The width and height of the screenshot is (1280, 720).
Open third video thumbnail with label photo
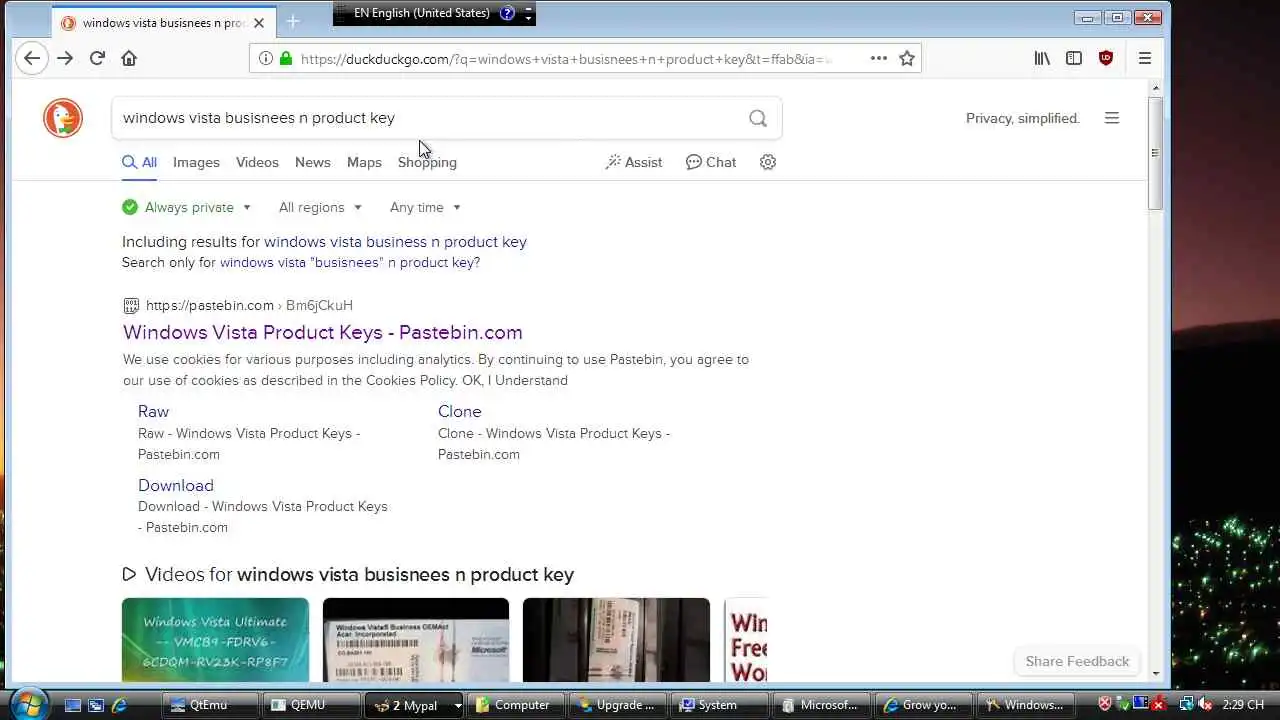[616, 640]
